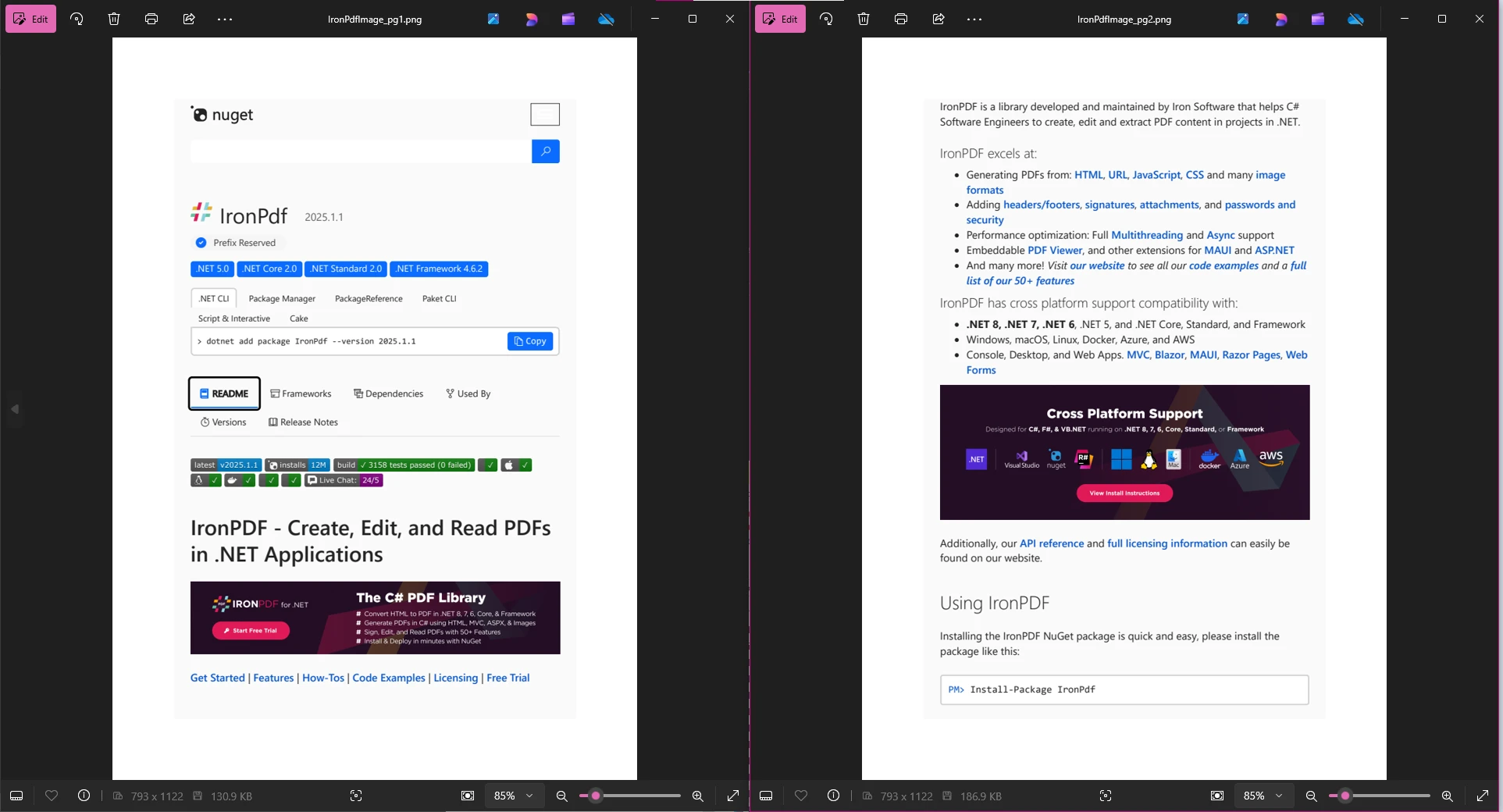Go to previous image using left arrow

pos(15,409)
